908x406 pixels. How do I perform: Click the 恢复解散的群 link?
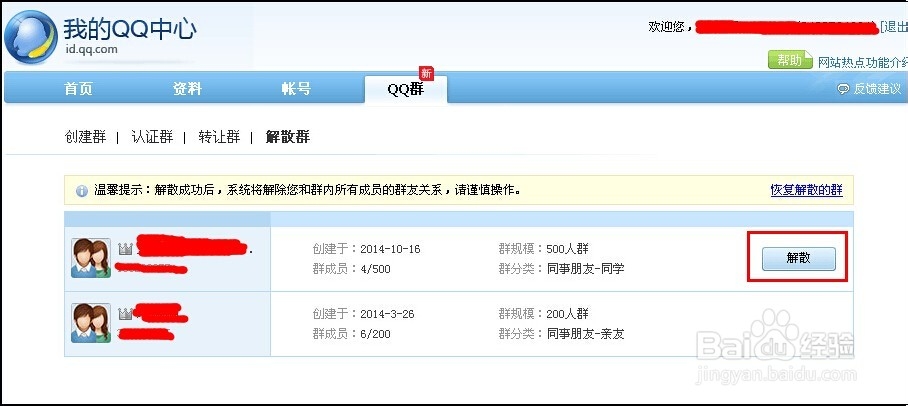[807, 190]
